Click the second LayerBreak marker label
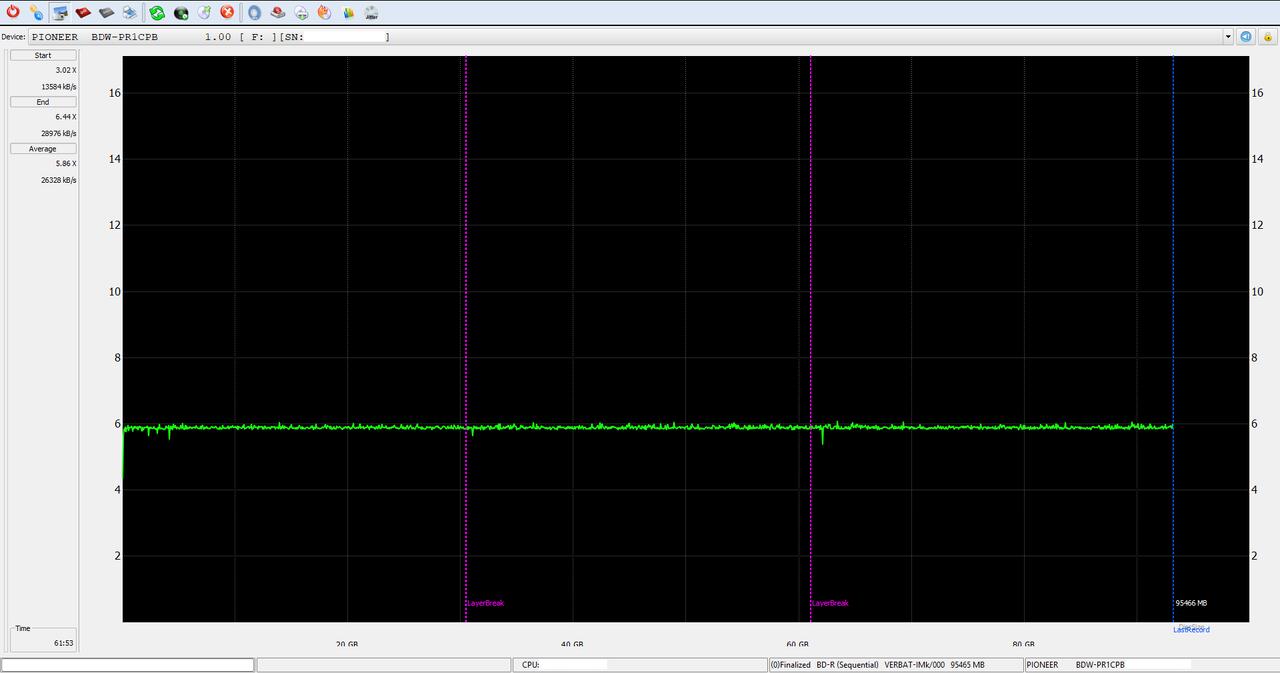Viewport: 1280px width, 673px height. pyautogui.click(x=830, y=603)
